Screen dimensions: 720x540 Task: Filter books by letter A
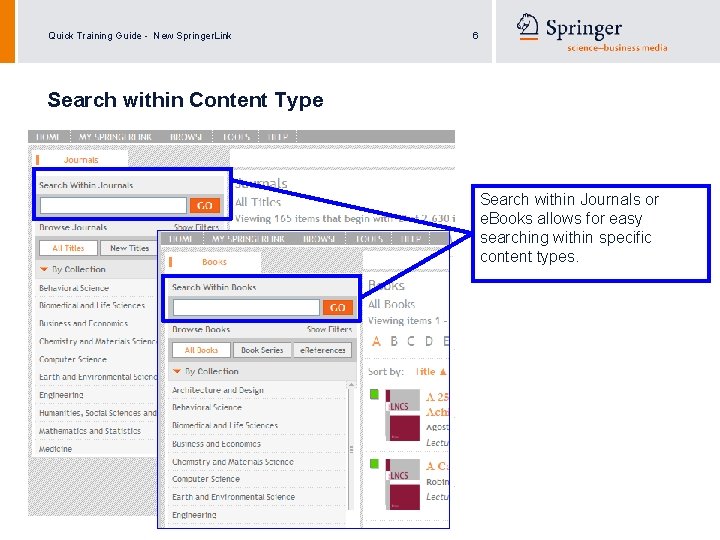click(x=377, y=341)
